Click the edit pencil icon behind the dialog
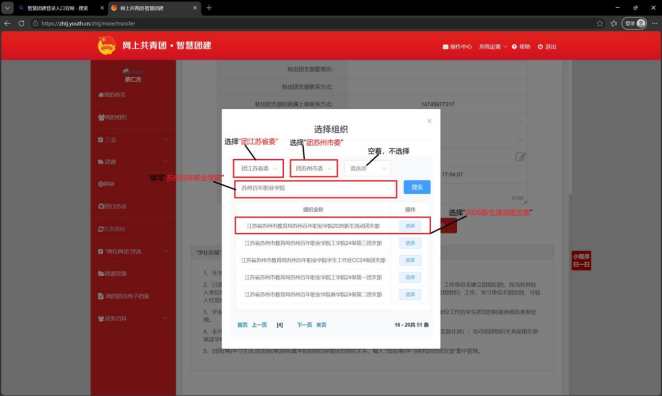662x396 pixels. (520, 157)
